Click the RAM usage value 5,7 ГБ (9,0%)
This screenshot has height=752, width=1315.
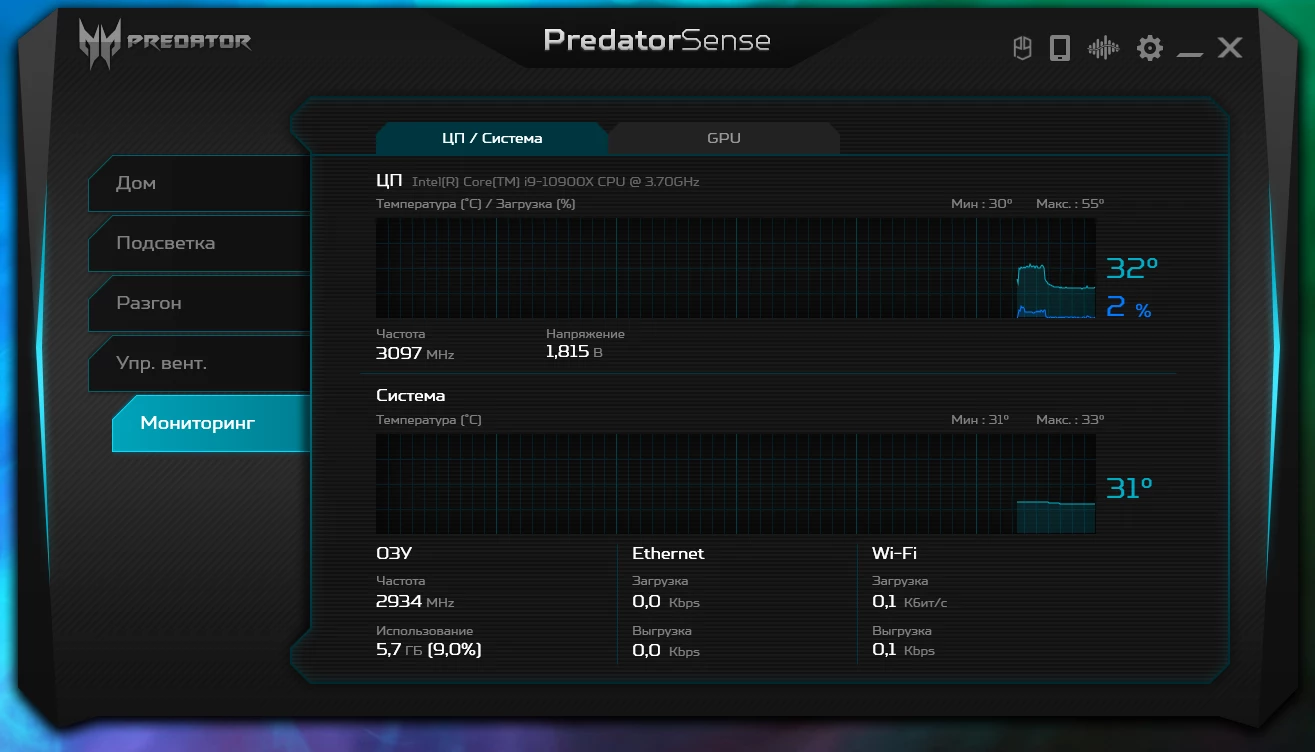pyautogui.click(x=429, y=650)
